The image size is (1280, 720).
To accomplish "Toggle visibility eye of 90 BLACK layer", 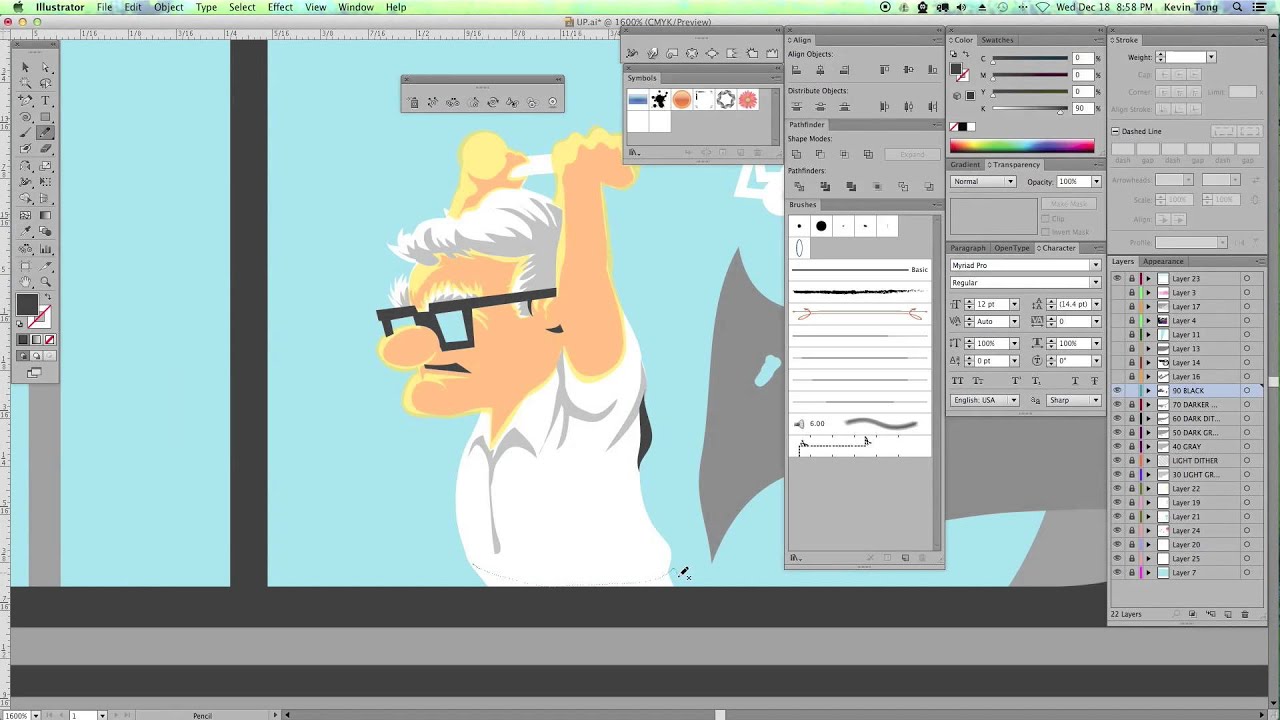I will [1117, 391].
